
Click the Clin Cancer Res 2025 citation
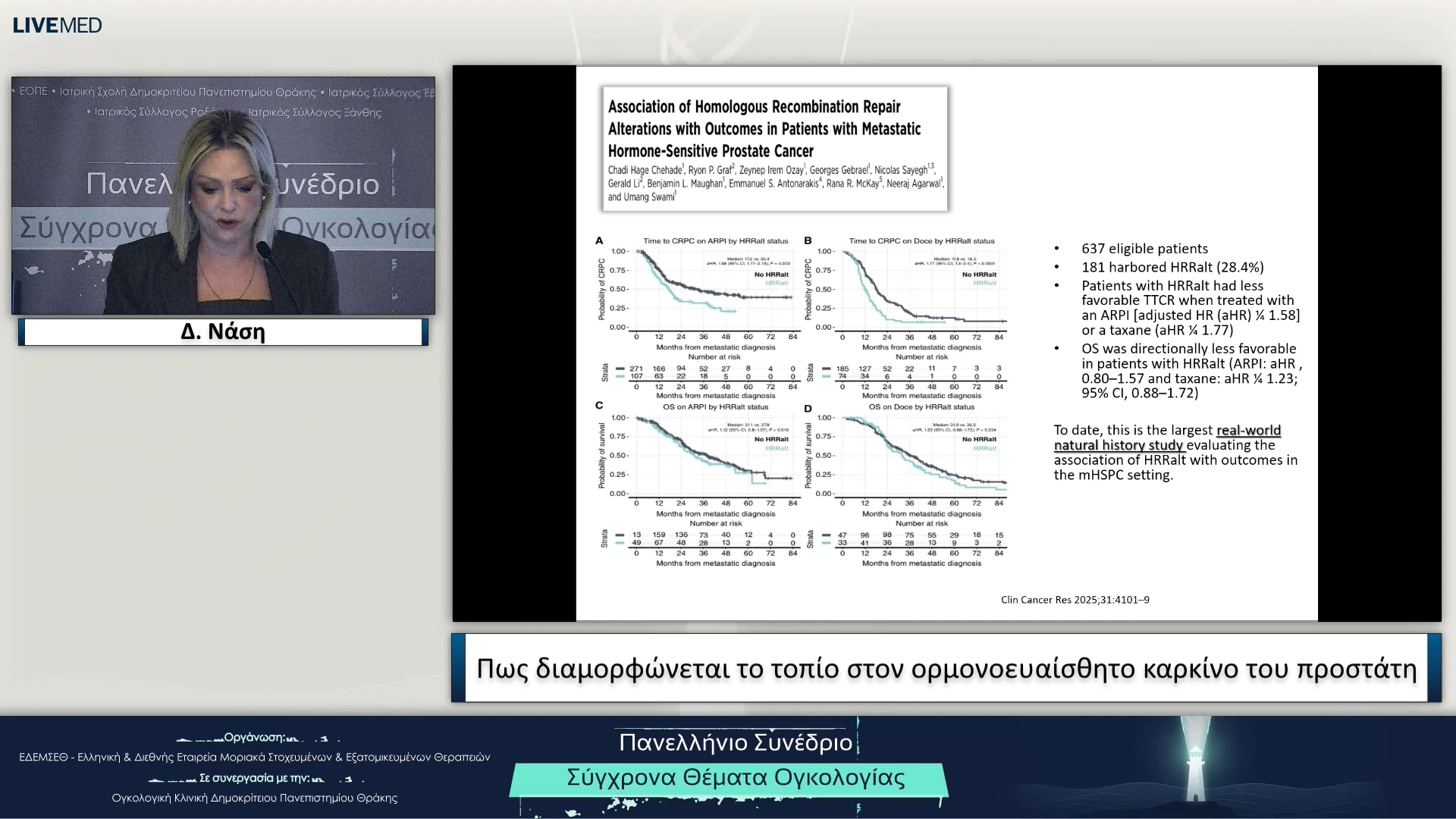[x=1075, y=600]
